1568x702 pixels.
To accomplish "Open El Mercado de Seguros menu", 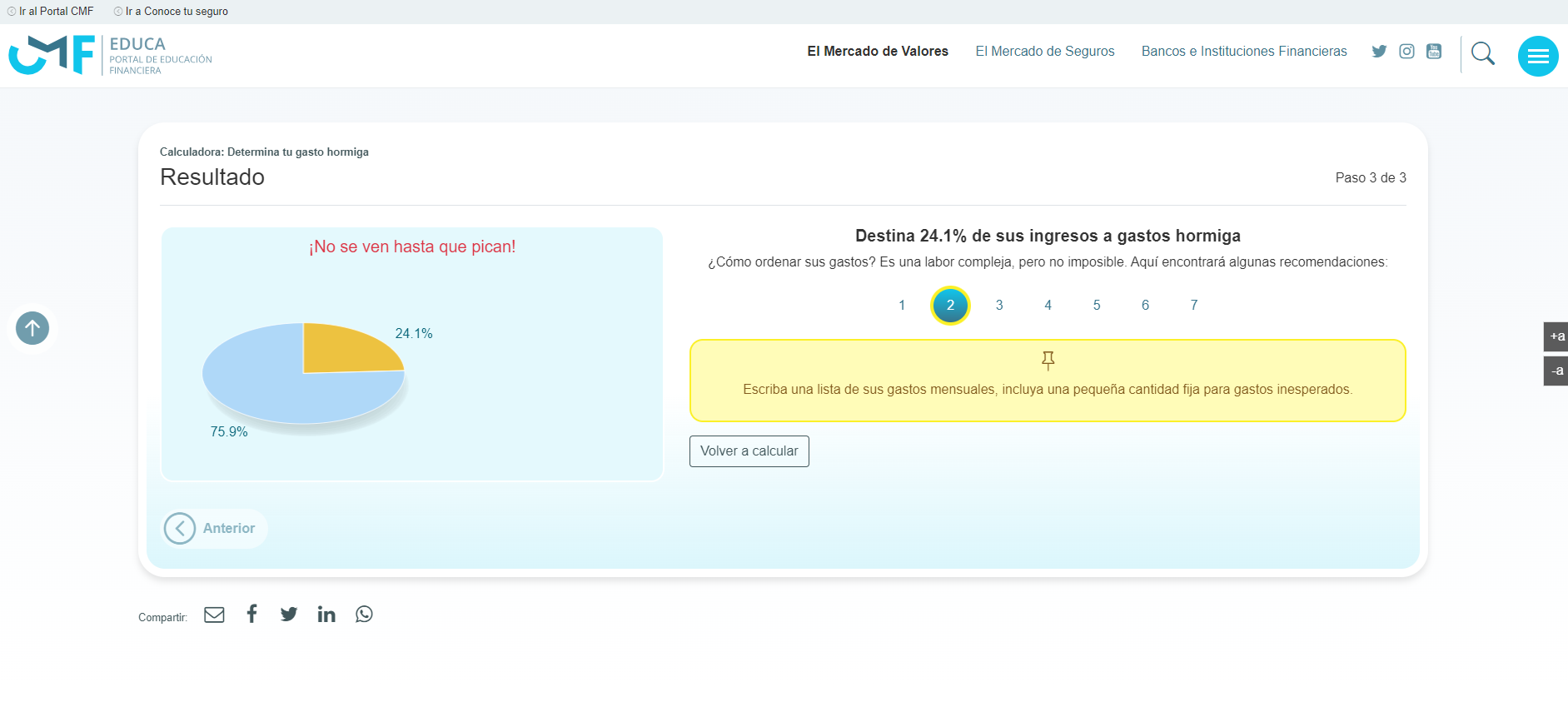I will [x=1044, y=52].
